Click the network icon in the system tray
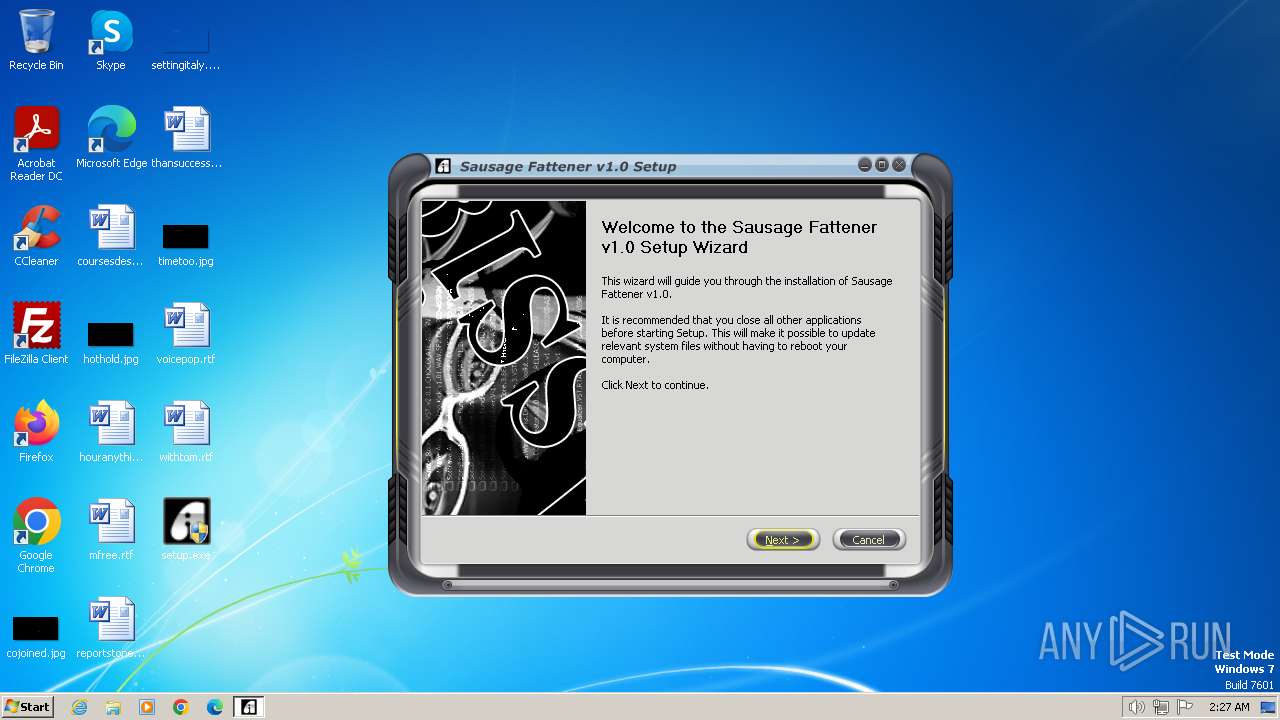 pyautogui.click(x=1161, y=707)
